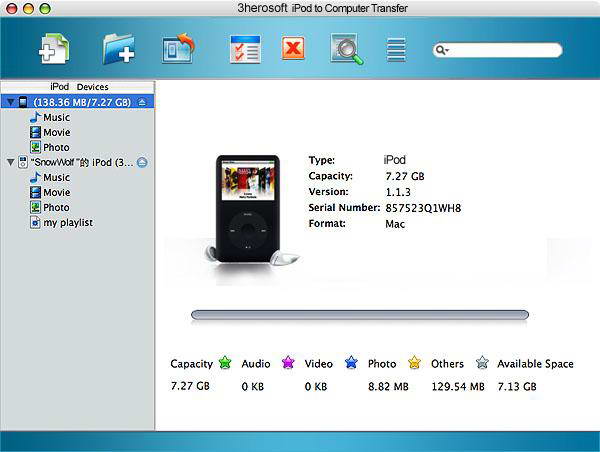Click the magnifier search-files icon

tap(347, 49)
